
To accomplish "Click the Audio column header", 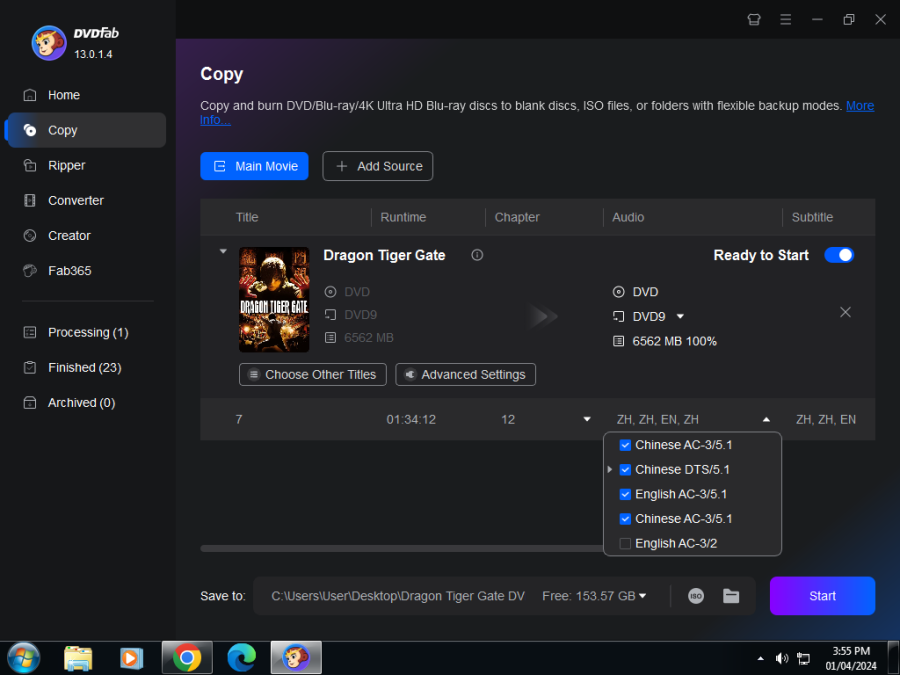I will tap(628, 217).
